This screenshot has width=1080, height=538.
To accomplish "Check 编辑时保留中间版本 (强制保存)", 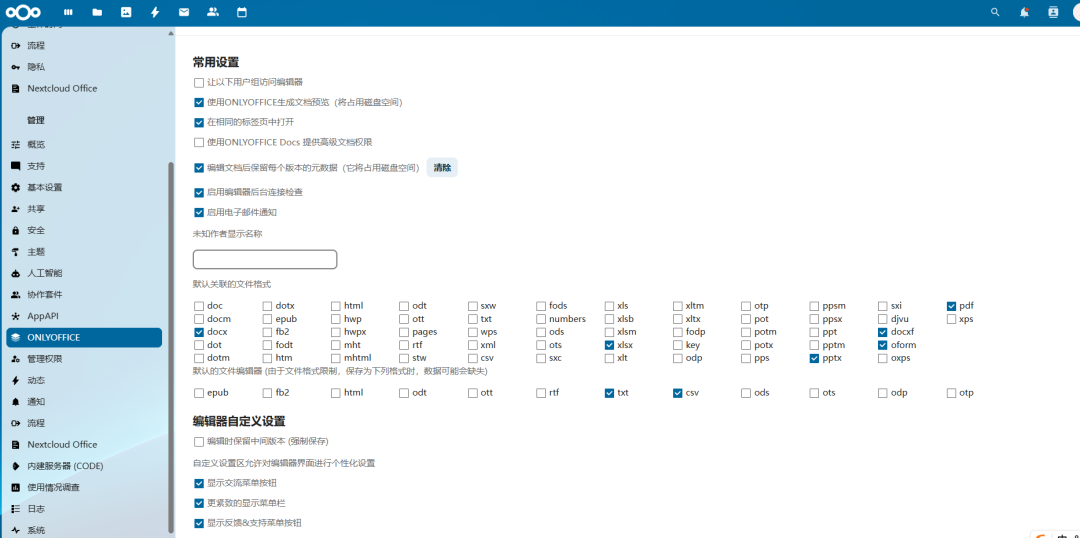I will 199,441.
